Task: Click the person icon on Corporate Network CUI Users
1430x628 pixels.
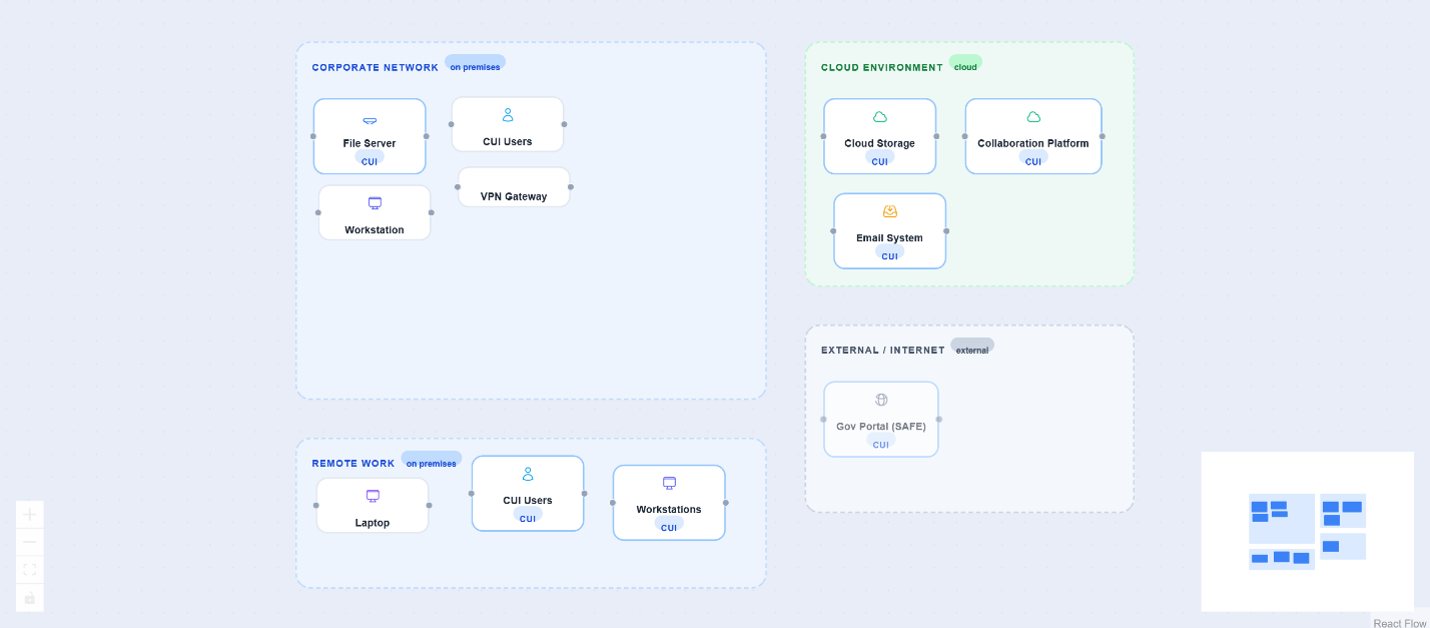Action: [508, 115]
